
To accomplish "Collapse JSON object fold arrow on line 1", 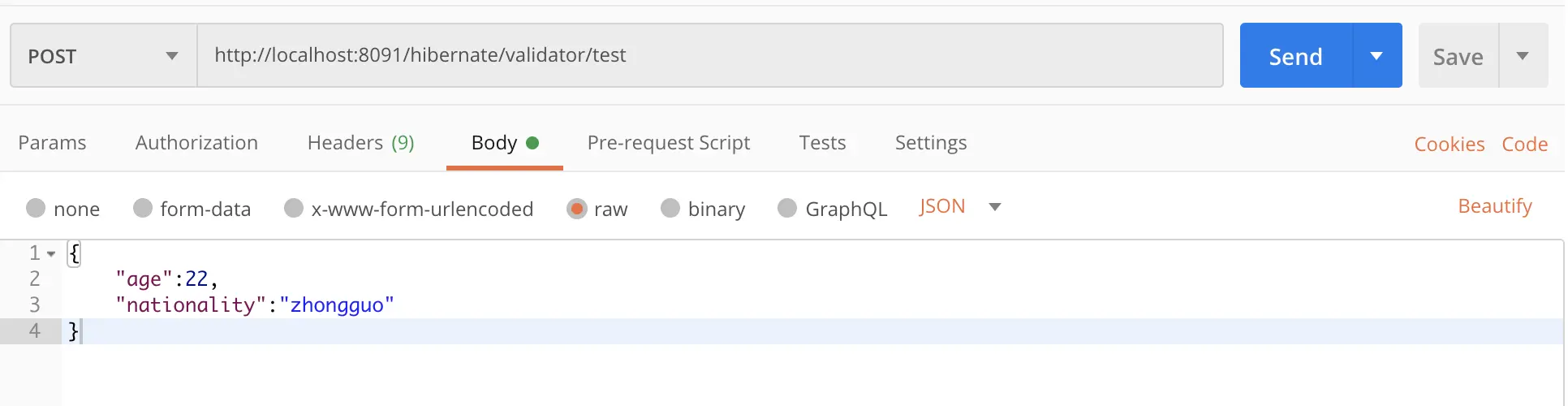I will point(51,254).
